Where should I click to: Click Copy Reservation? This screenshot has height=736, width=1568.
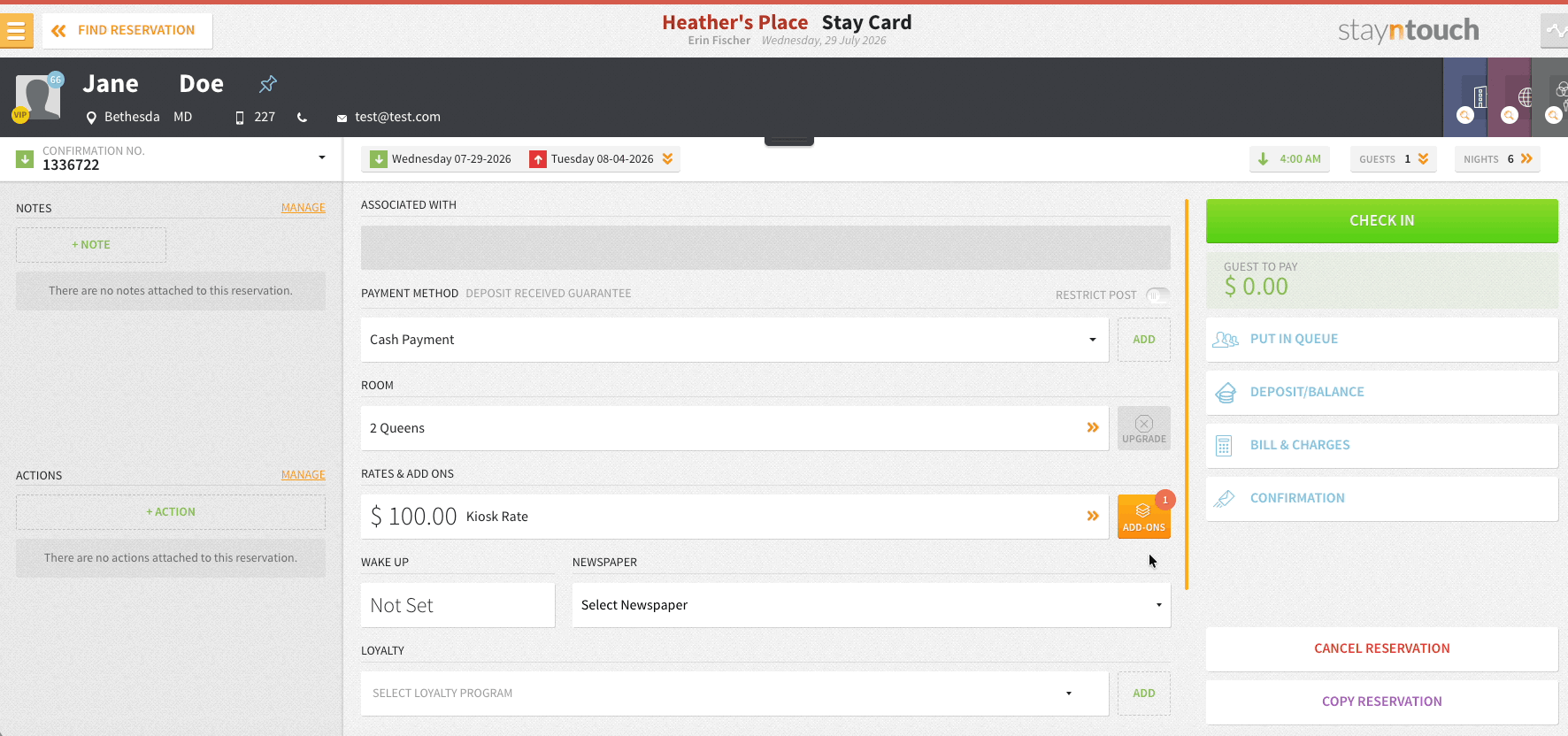coord(1382,702)
